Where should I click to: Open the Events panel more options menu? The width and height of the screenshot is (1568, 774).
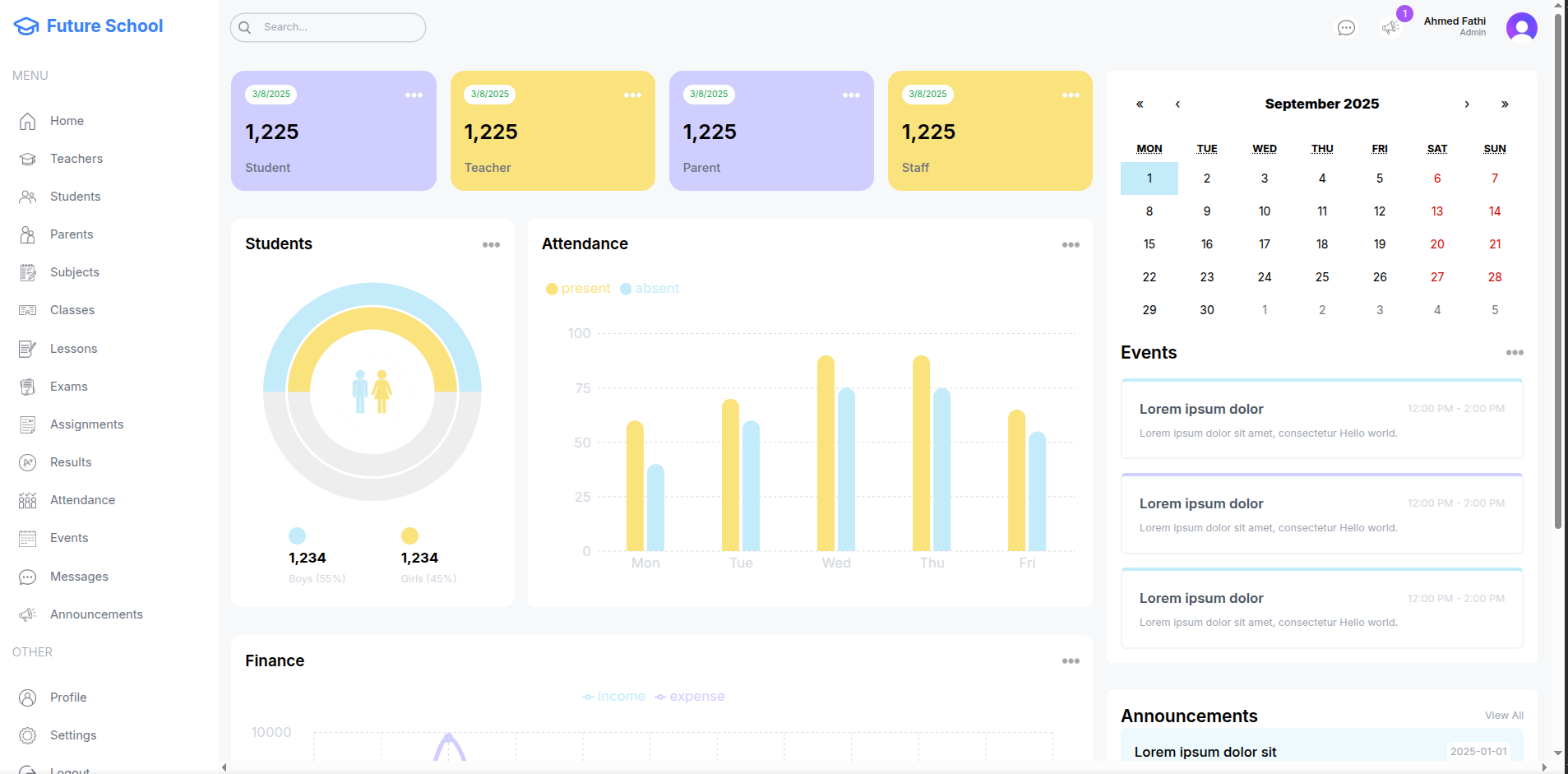click(1514, 353)
